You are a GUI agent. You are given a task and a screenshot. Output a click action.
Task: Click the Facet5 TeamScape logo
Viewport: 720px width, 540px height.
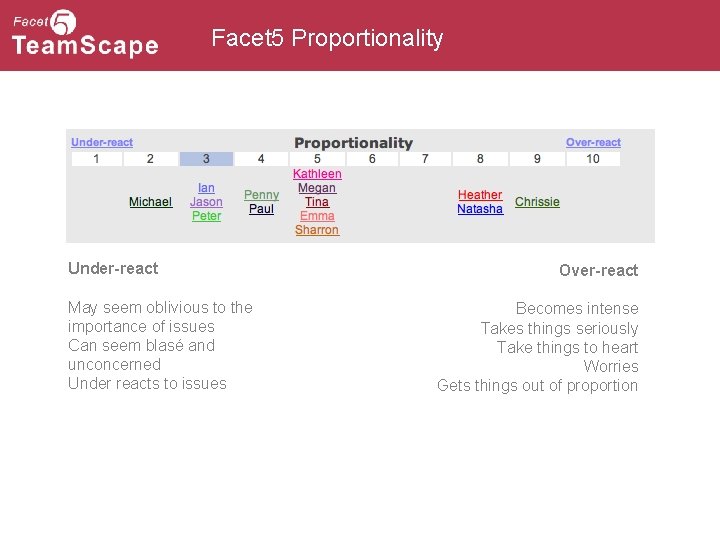coord(85,34)
